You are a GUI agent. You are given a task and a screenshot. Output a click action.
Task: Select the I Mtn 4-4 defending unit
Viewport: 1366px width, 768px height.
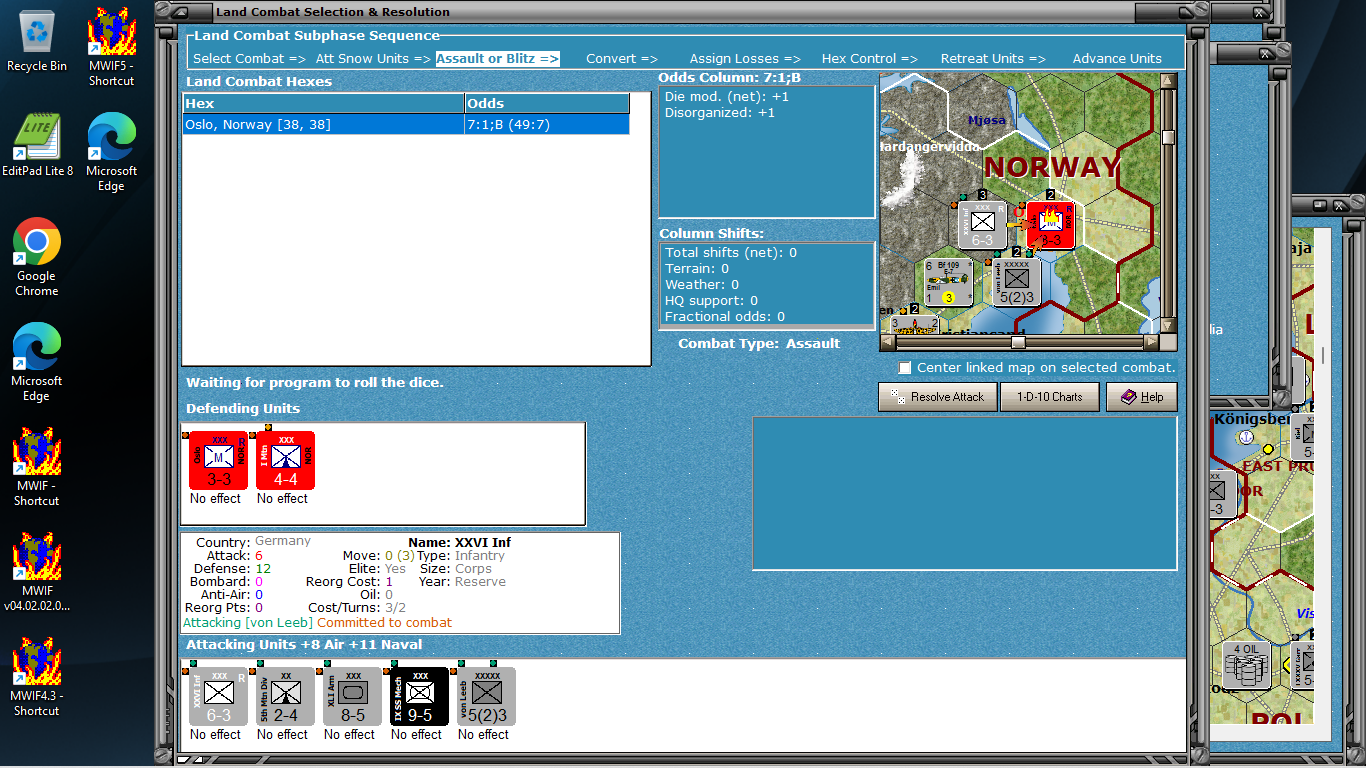tap(286, 461)
